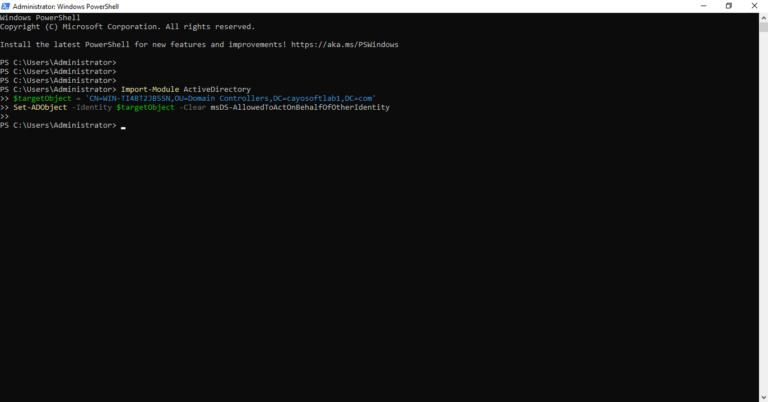The width and height of the screenshot is (768, 402).
Task: Minimize the PowerShell window
Action: click(703, 6)
